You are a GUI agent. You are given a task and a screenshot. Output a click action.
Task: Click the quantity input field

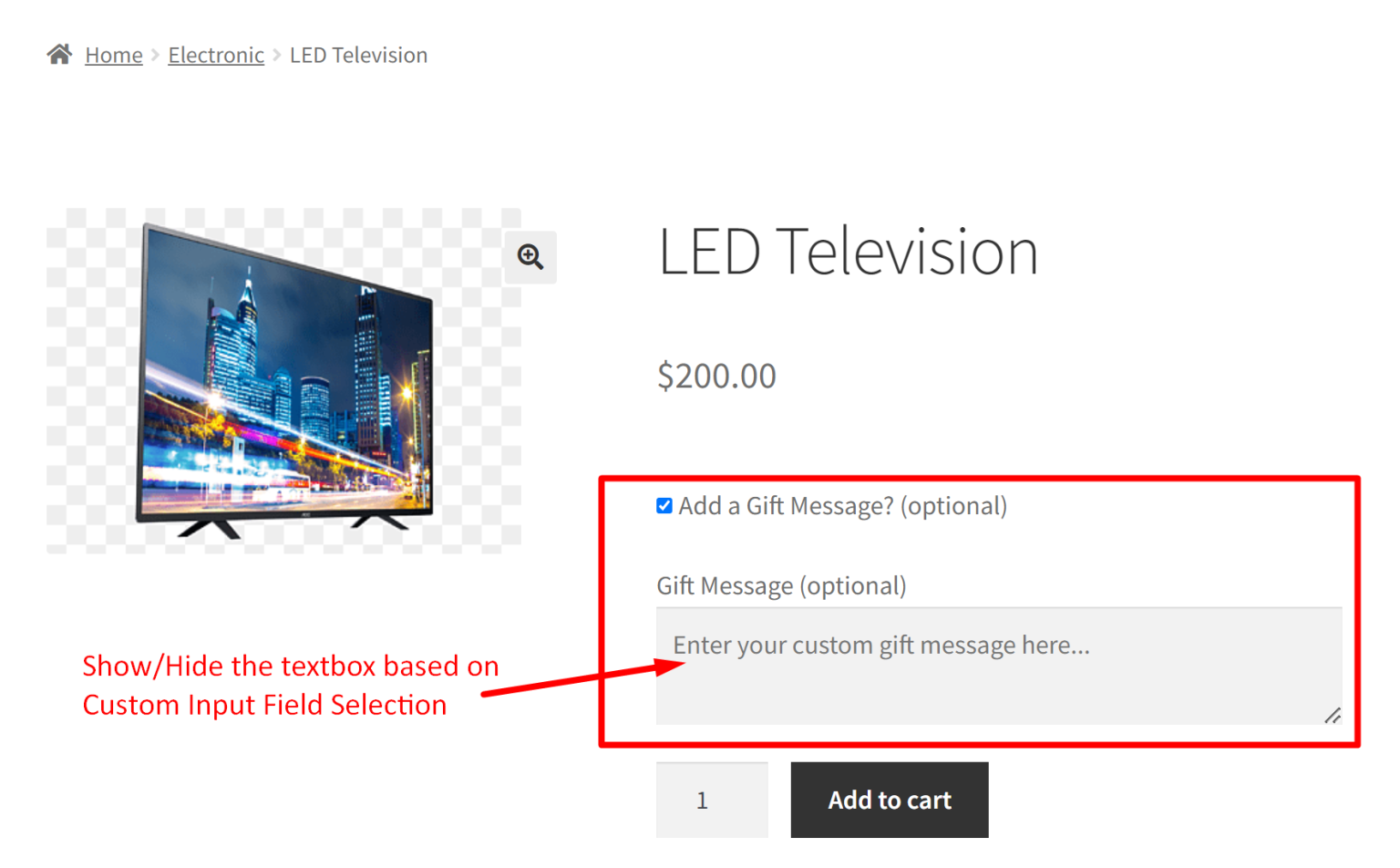click(711, 800)
